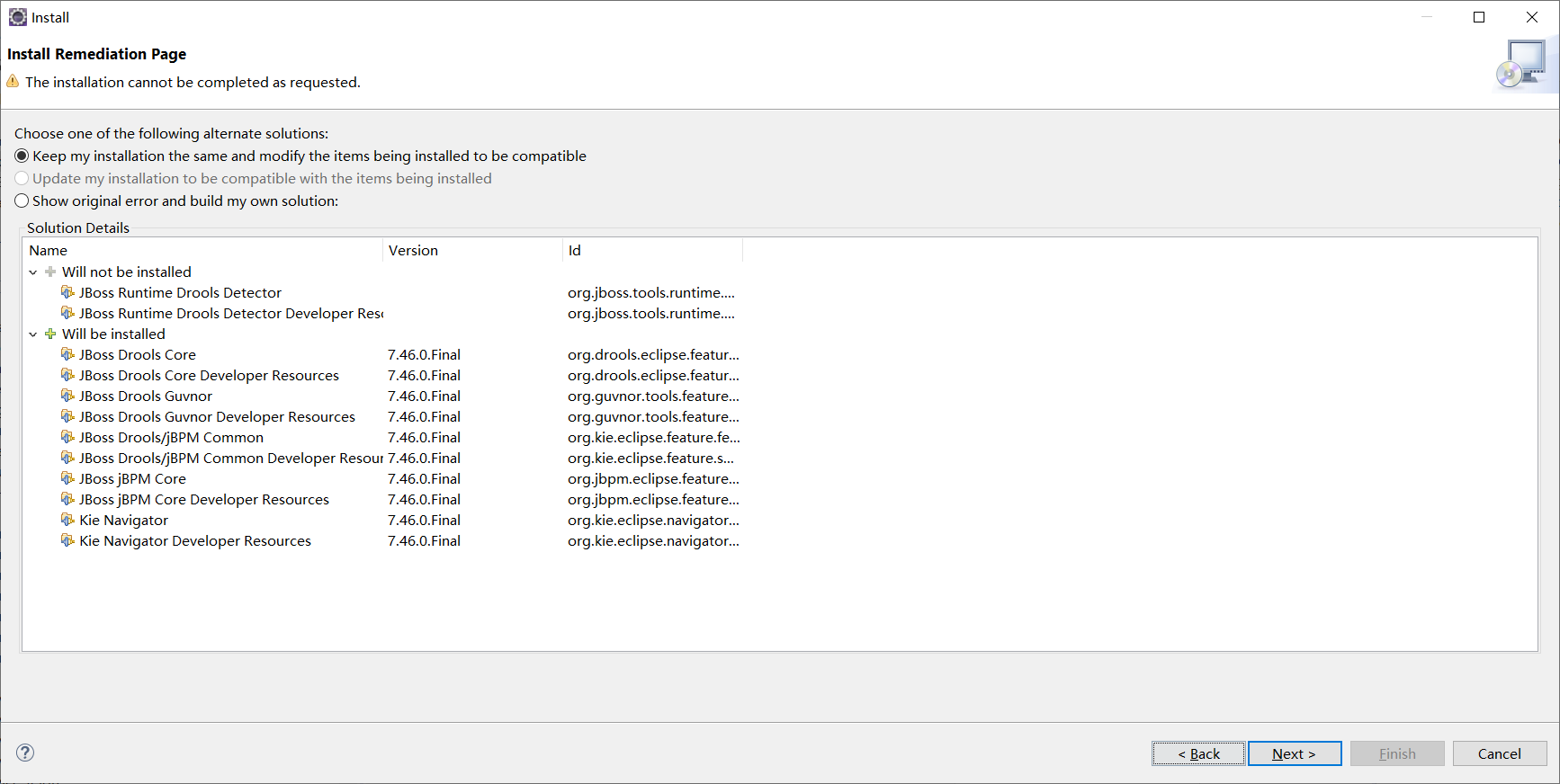The height and width of the screenshot is (784, 1560).
Task: Click org.kie.eclipse.navigator id of Kie Navigator
Action: tap(653, 520)
